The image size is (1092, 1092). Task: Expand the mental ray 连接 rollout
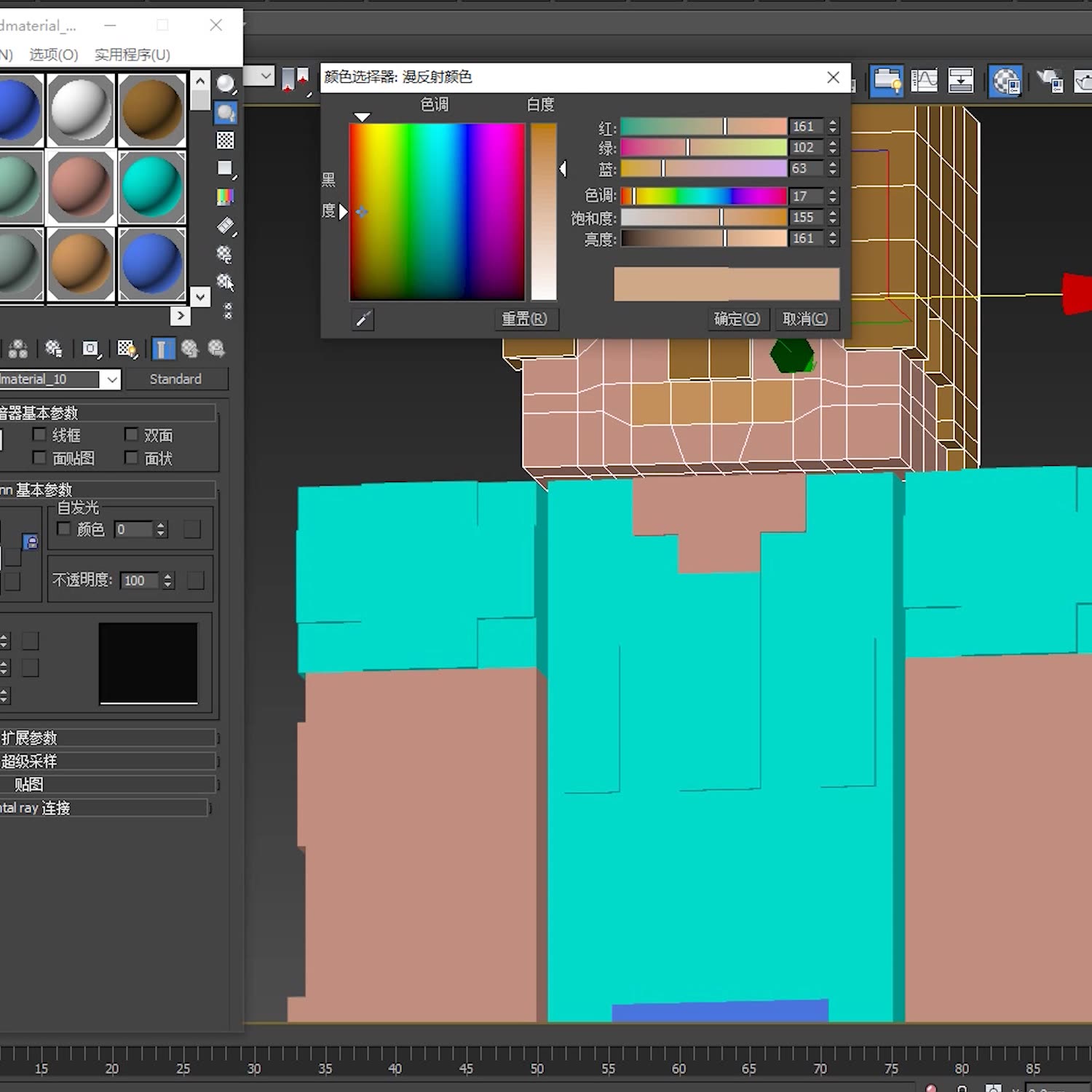[x=104, y=808]
